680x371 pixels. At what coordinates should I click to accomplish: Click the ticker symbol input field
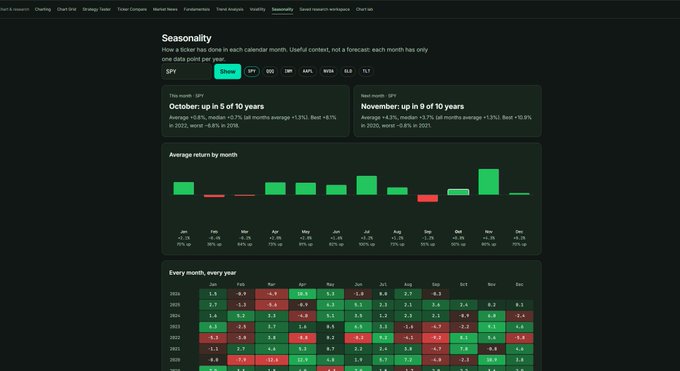(186, 72)
